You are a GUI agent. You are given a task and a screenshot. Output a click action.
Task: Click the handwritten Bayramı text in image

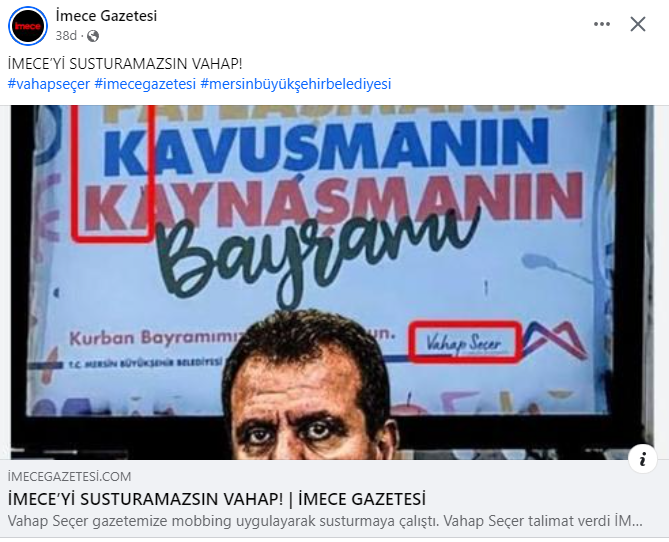(x=320, y=256)
